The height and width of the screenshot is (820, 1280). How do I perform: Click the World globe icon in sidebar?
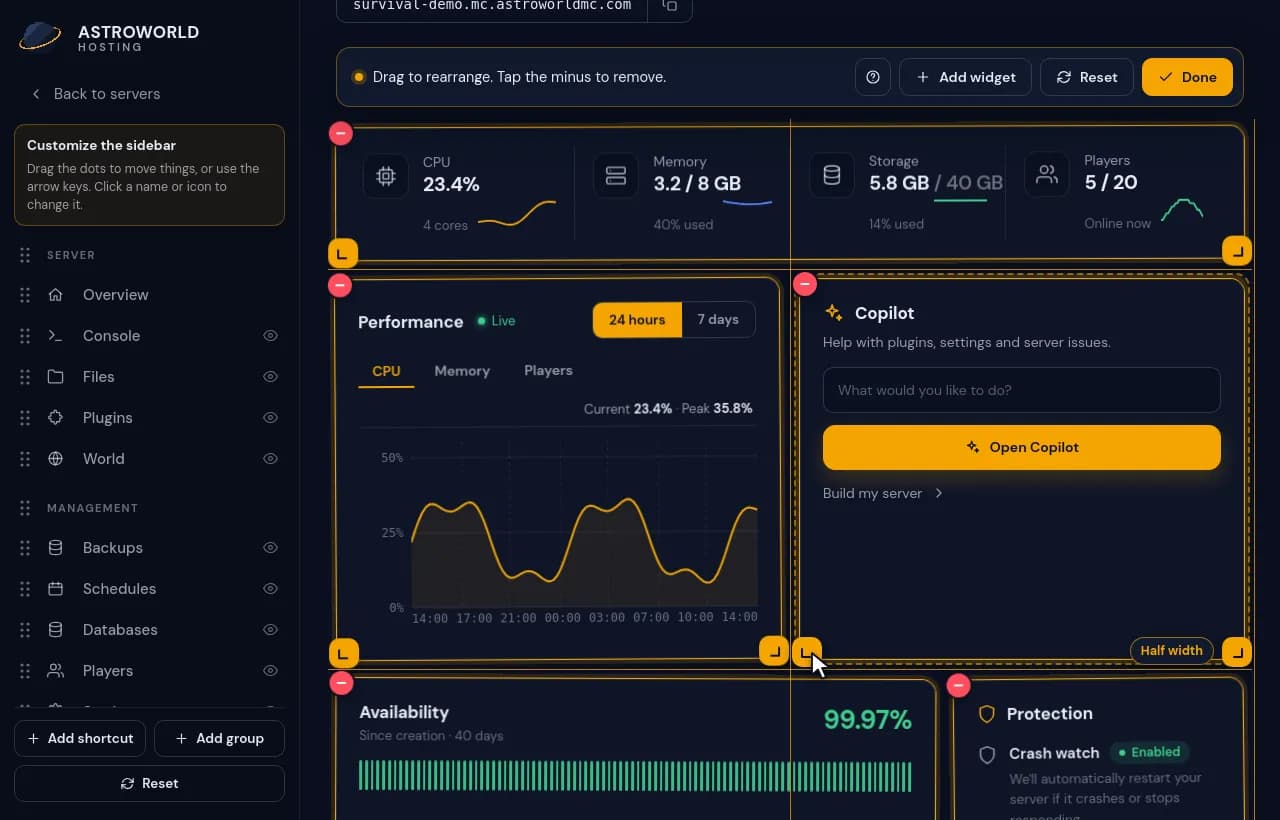(56, 459)
